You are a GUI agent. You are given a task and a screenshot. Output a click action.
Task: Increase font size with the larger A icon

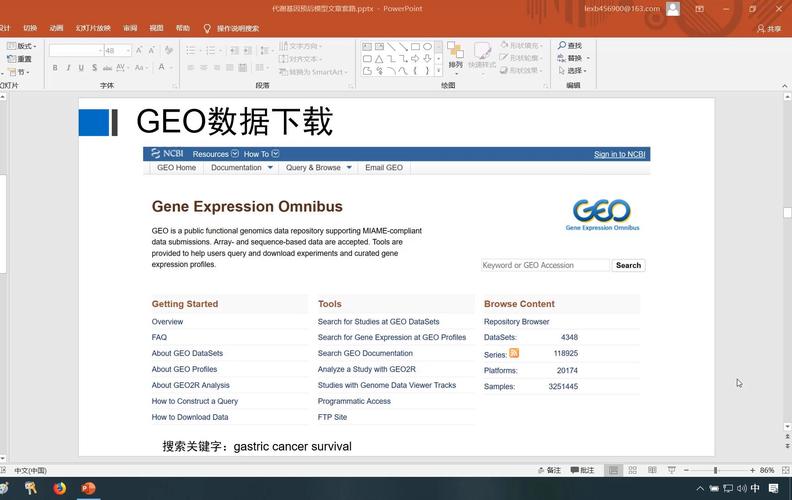(139, 51)
